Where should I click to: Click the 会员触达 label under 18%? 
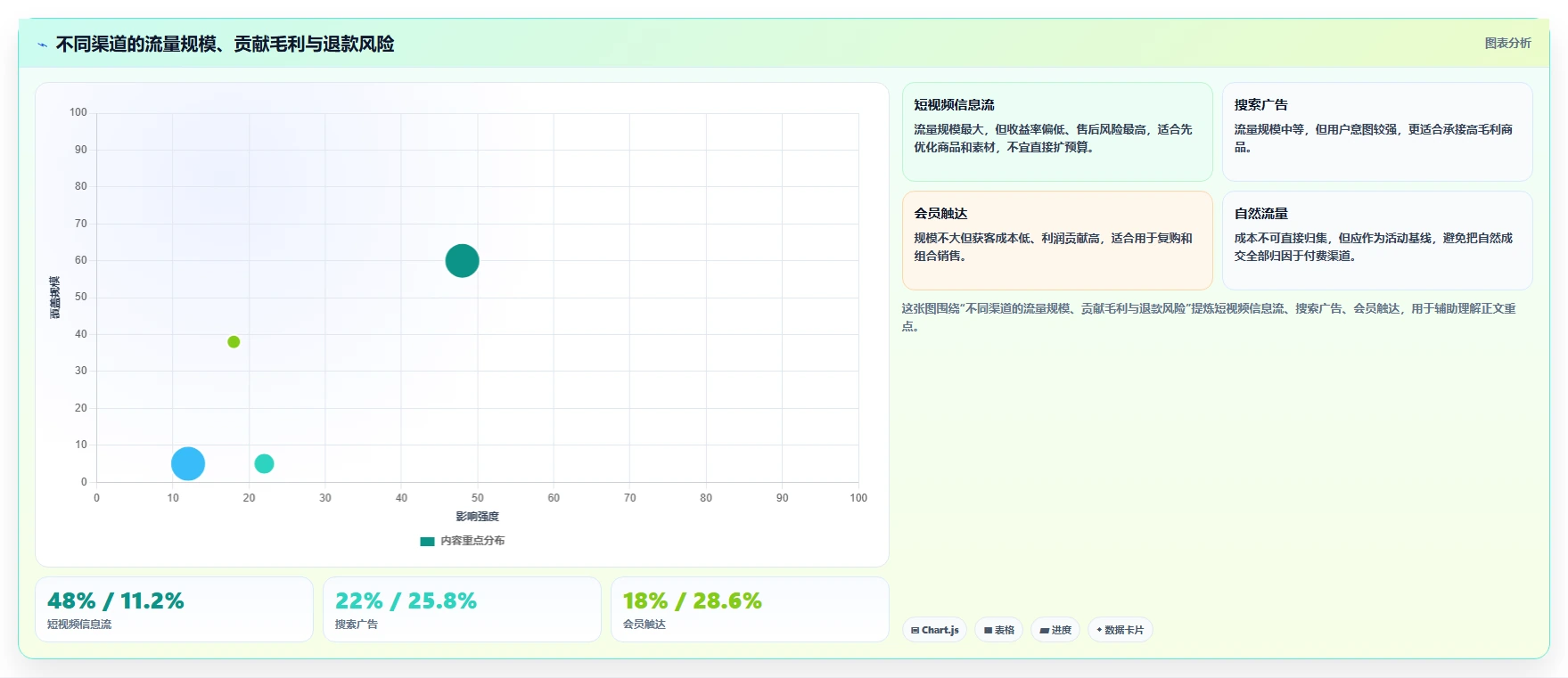[x=644, y=625]
